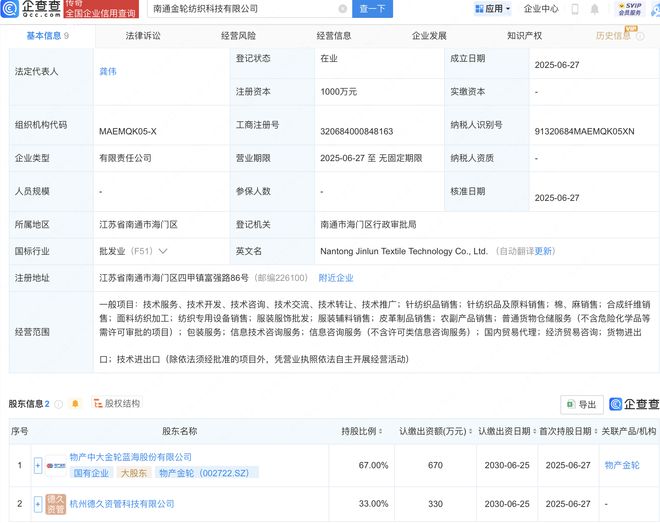Click 更新 next to the English name
This screenshot has width=660, height=523.
click(543, 251)
